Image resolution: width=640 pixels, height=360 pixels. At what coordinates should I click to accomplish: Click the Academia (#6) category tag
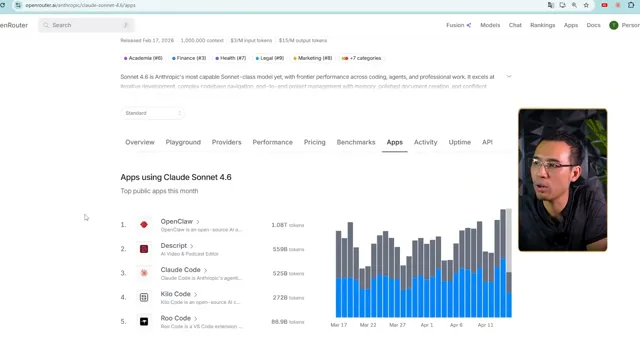pos(143,58)
